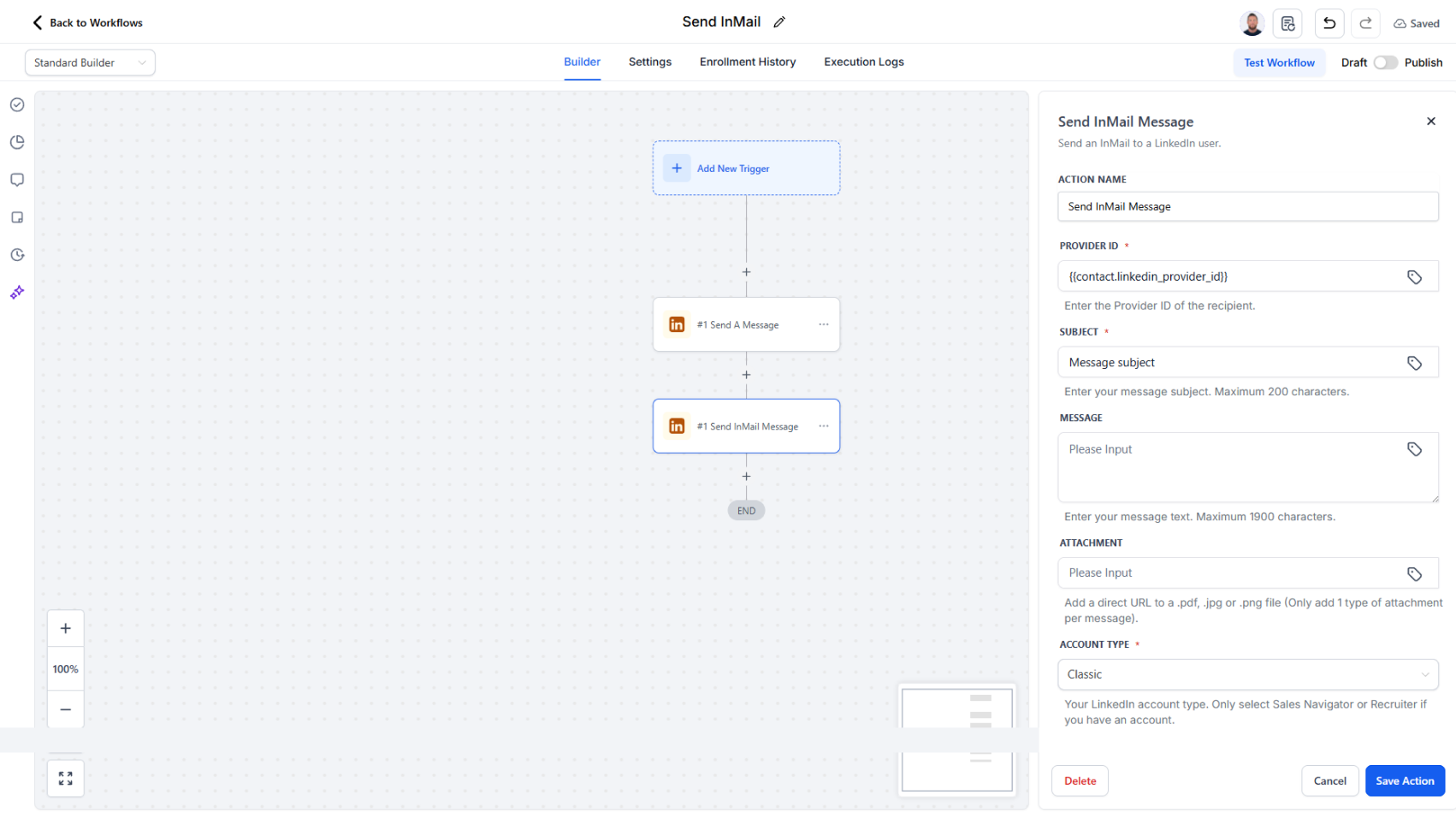Switch to the Enrollment History tab

click(x=747, y=62)
